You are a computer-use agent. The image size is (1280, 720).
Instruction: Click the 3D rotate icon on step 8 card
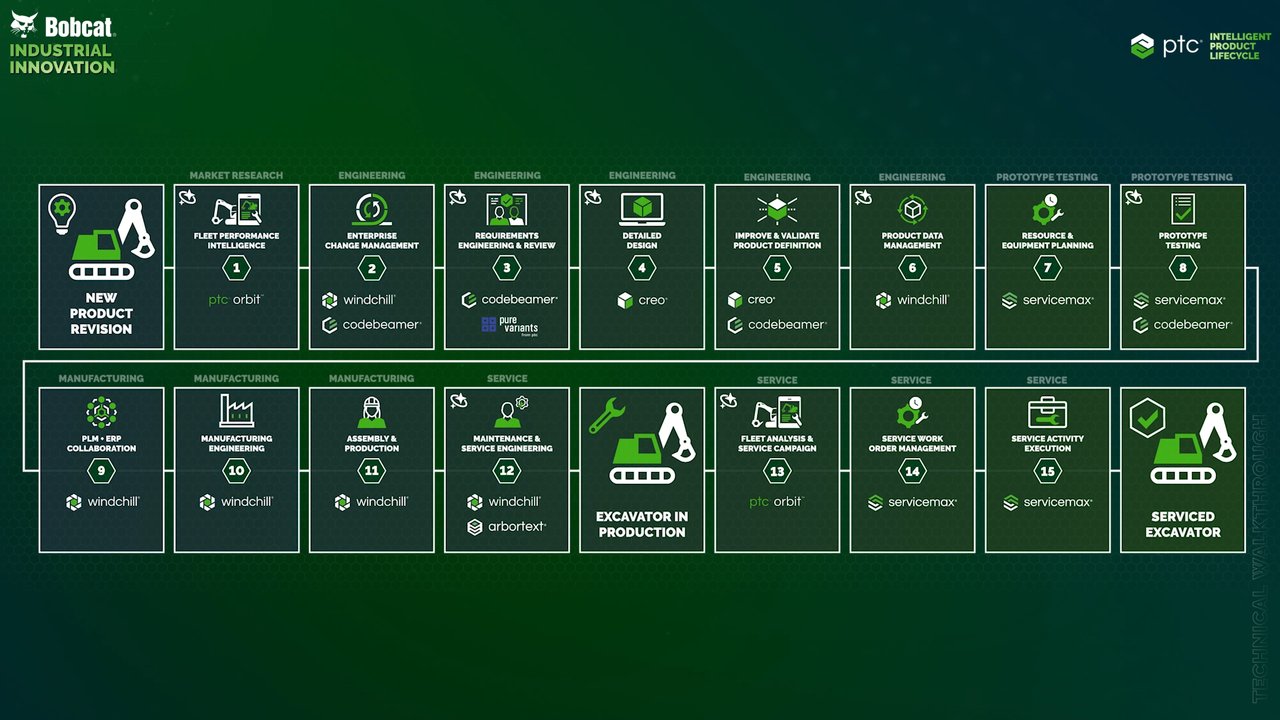tap(1133, 197)
